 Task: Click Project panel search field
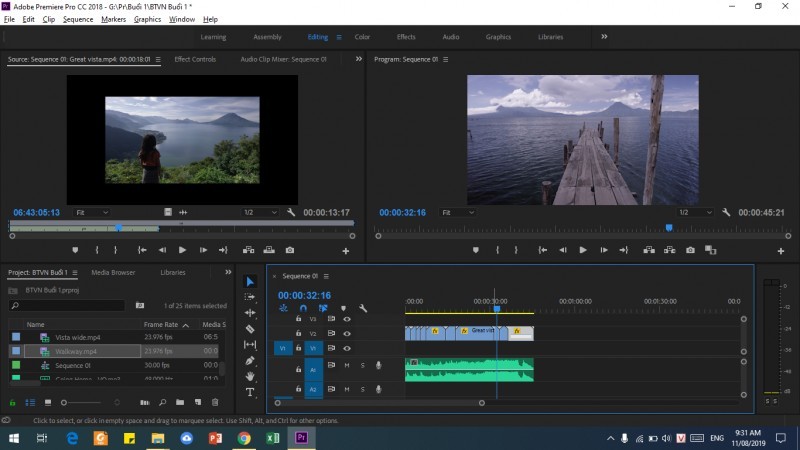tap(67, 306)
